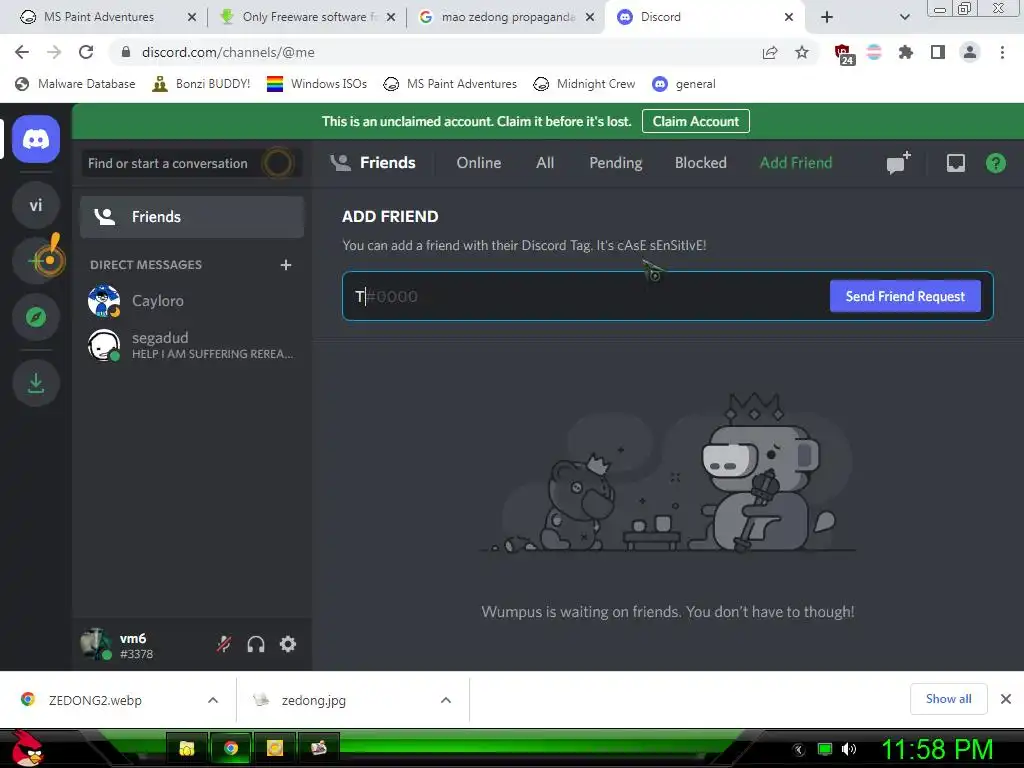Switch to All friends tab
Viewport: 1024px width, 768px height.
pyautogui.click(x=545, y=163)
